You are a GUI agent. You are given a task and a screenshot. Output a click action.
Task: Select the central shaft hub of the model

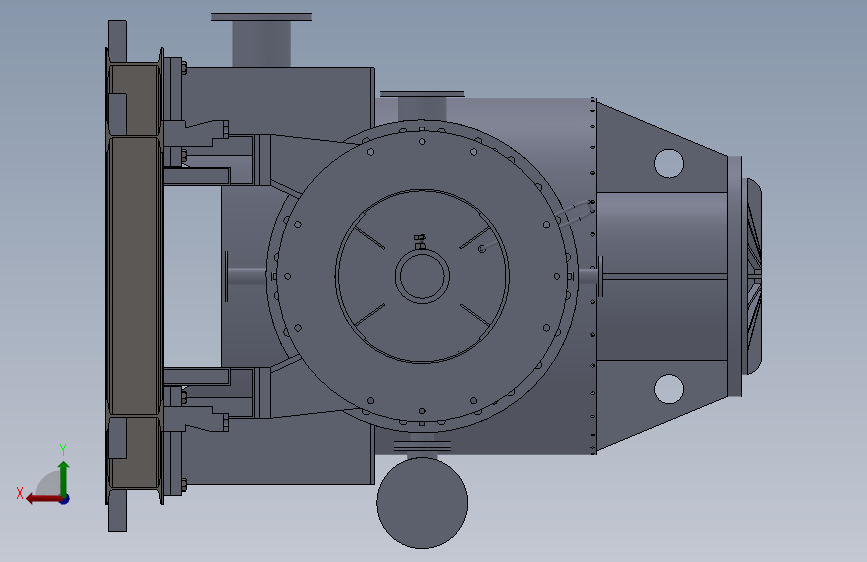tap(422, 276)
